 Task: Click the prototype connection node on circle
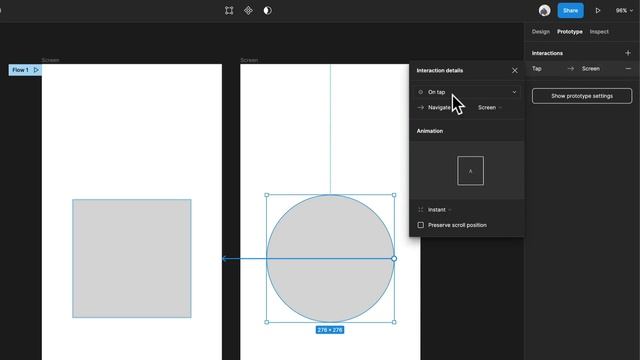[x=394, y=258]
